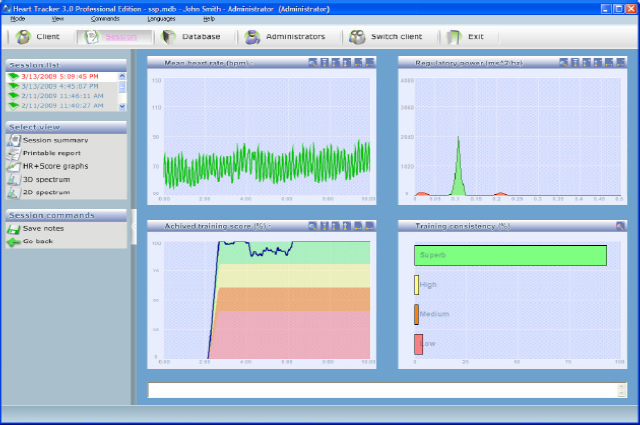Viewport: 640px width, 425px height.
Task: Click the magnifier icon on Training consistency panel
Action: [x=621, y=226]
